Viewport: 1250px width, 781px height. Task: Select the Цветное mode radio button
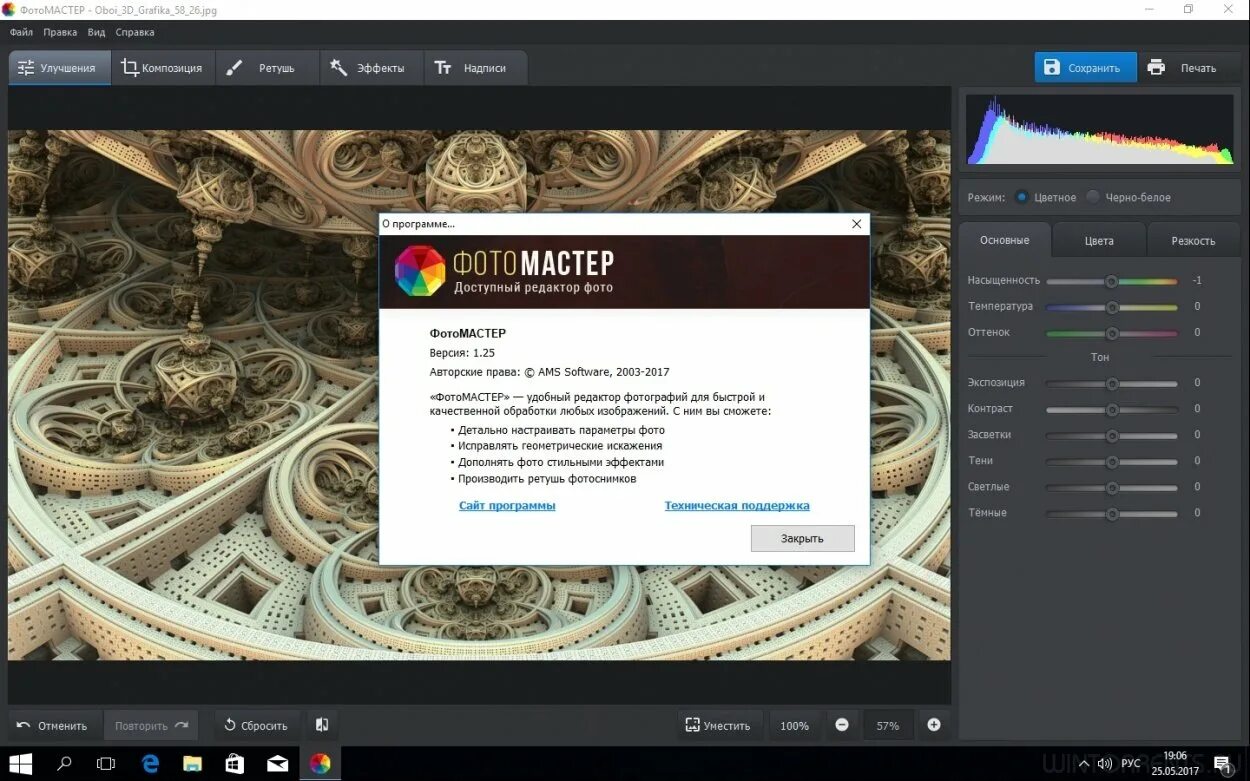pos(1021,197)
